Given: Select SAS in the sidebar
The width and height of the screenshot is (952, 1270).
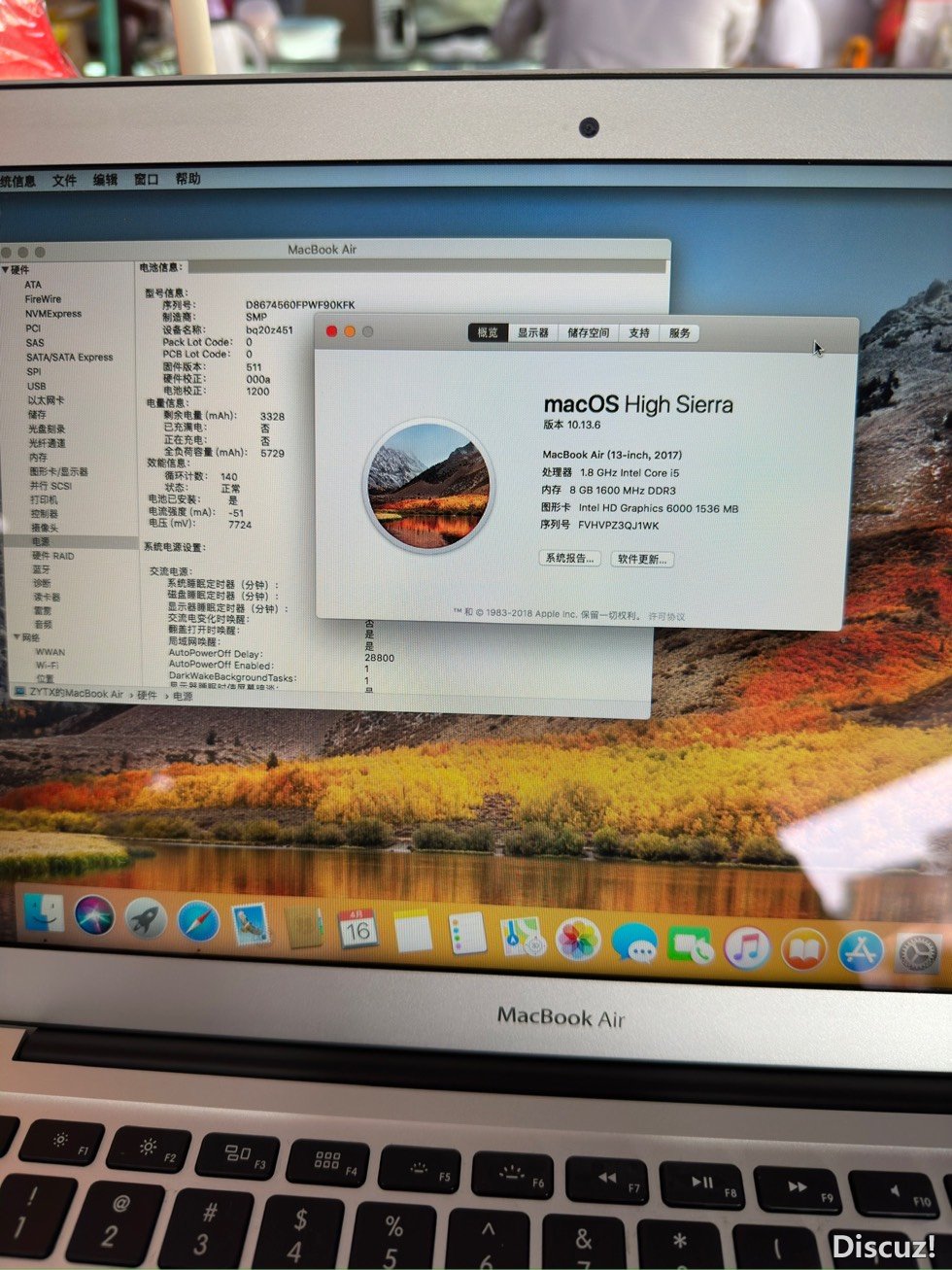Looking at the screenshot, I should click(x=35, y=343).
